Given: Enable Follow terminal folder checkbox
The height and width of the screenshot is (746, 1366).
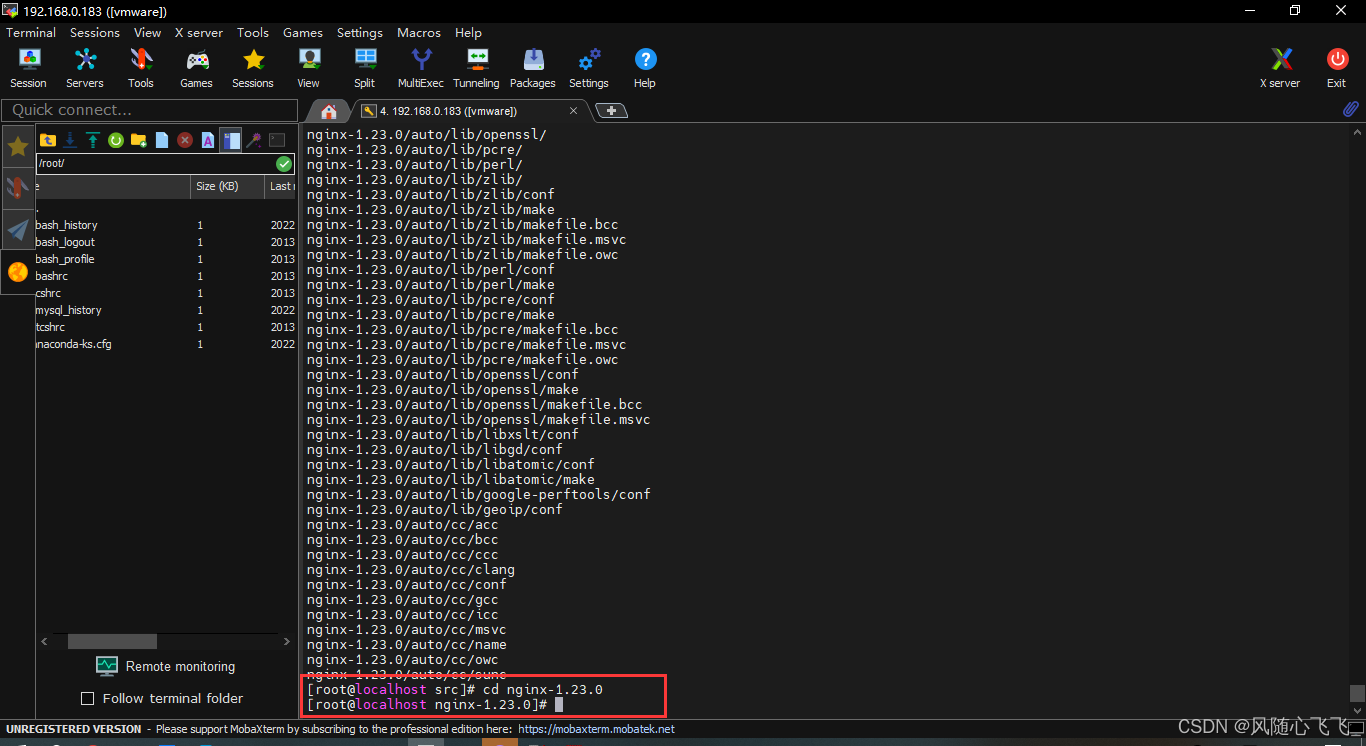Looking at the screenshot, I should pos(87,698).
